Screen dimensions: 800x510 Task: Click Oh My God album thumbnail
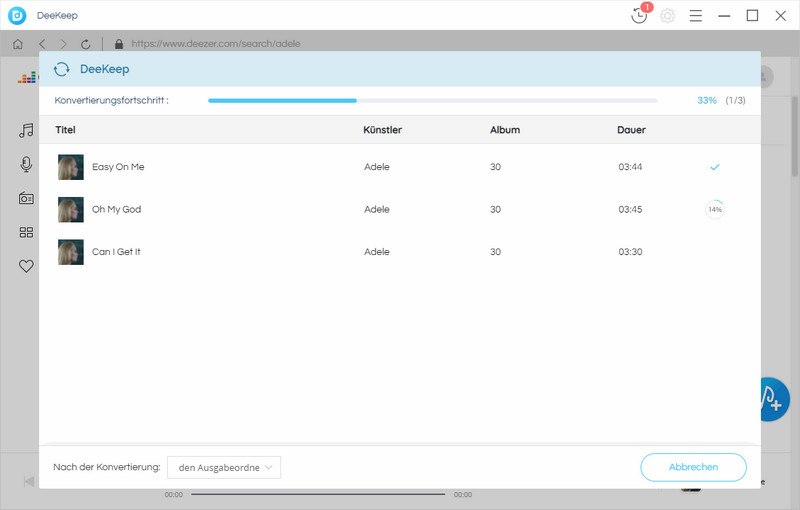71,209
